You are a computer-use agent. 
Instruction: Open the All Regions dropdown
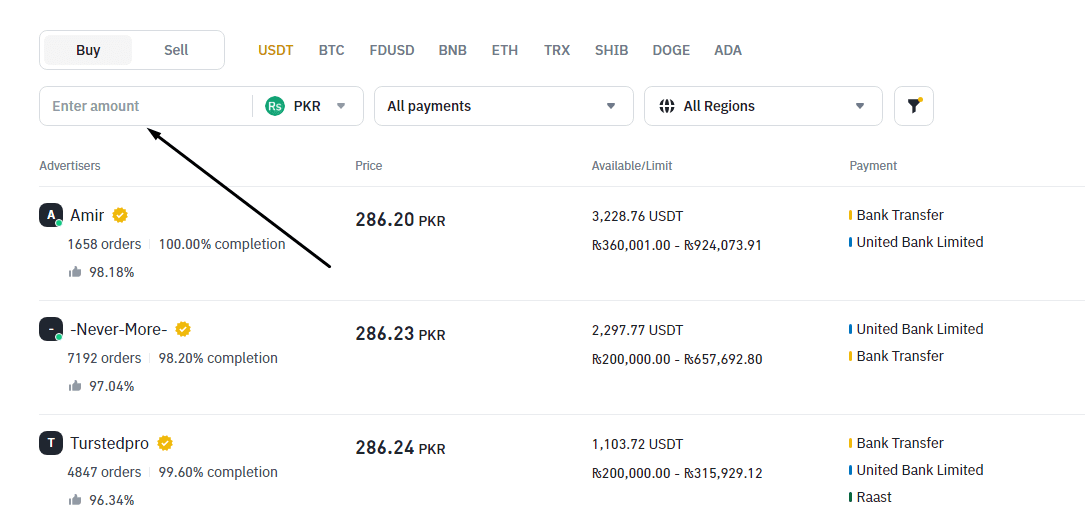point(763,106)
